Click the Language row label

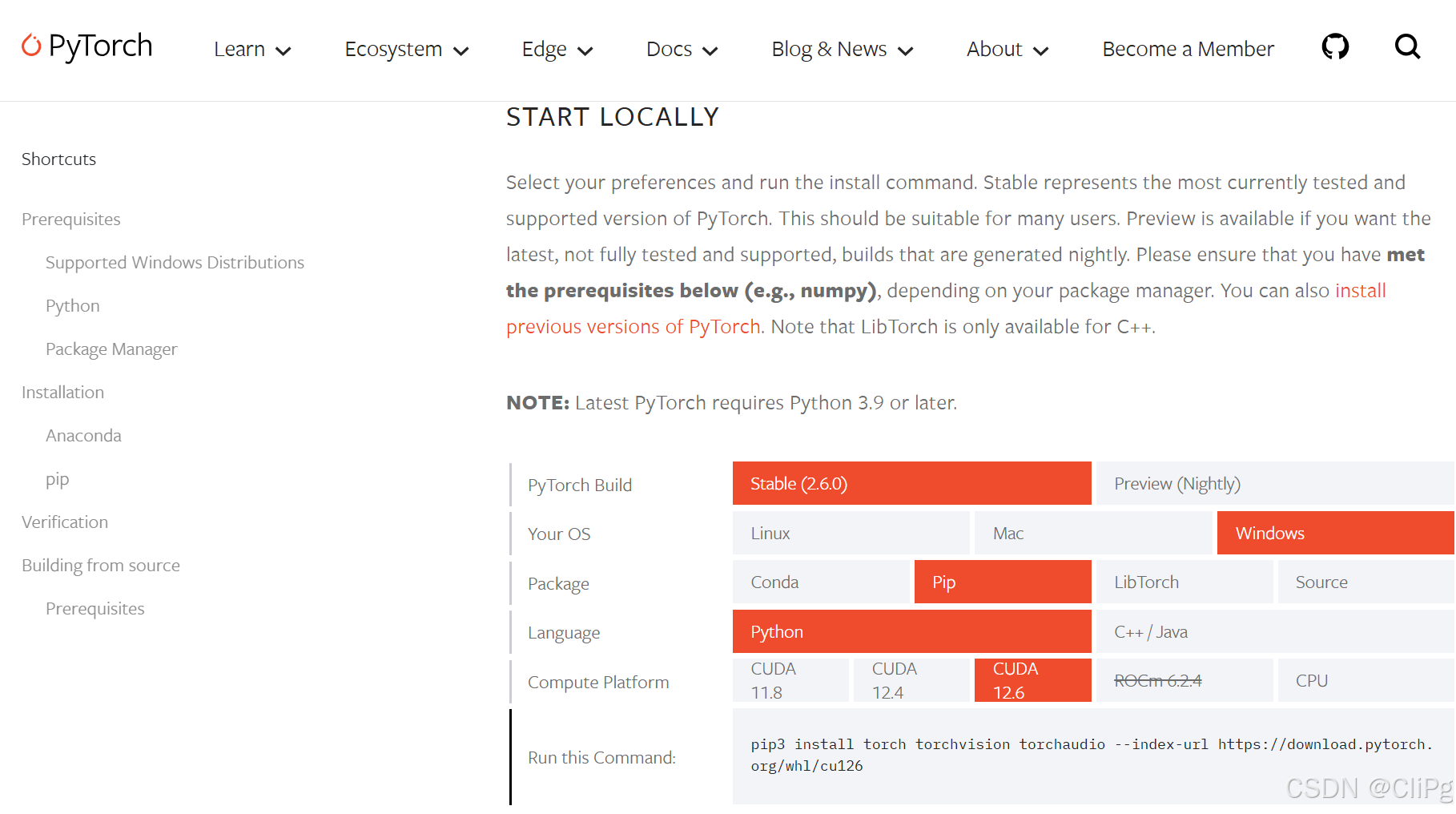click(x=564, y=633)
